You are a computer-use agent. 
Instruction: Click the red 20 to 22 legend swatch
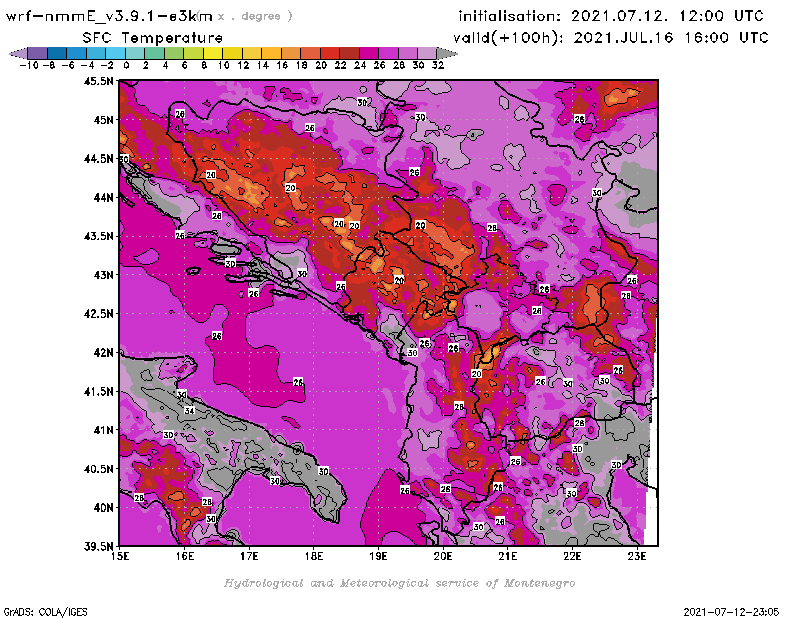tap(330, 54)
